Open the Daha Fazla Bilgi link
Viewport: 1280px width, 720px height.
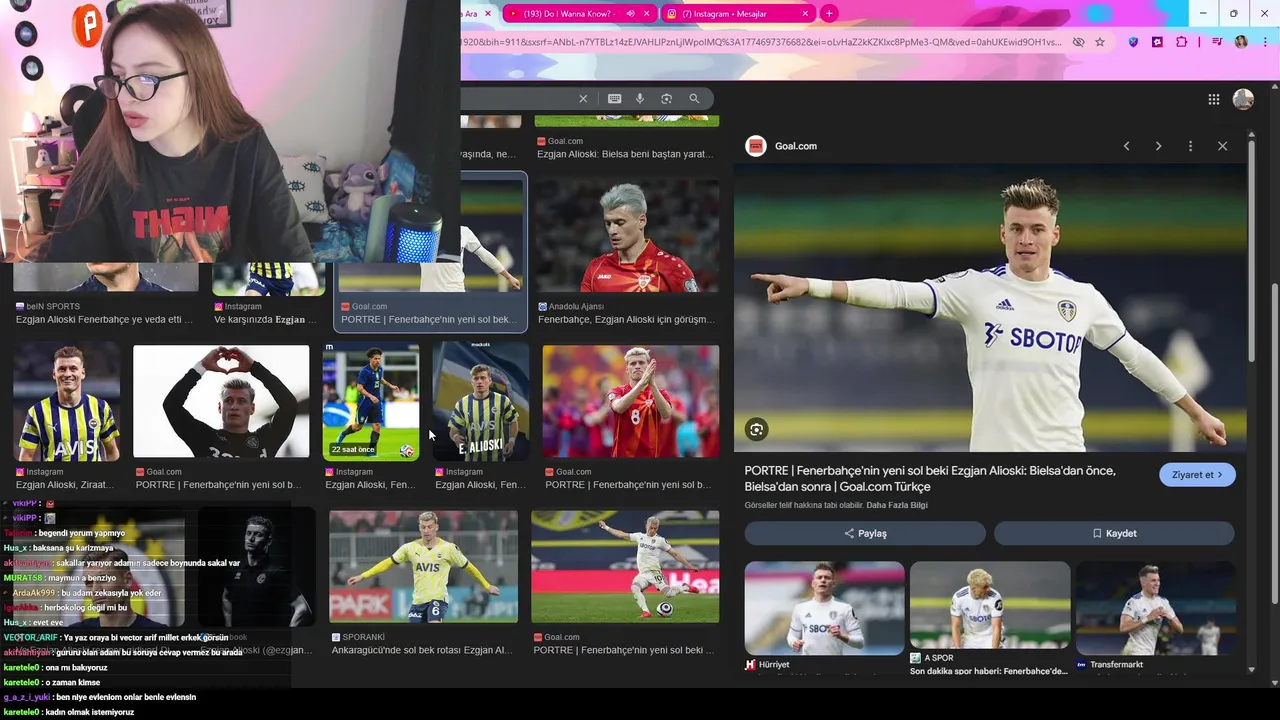click(897, 505)
